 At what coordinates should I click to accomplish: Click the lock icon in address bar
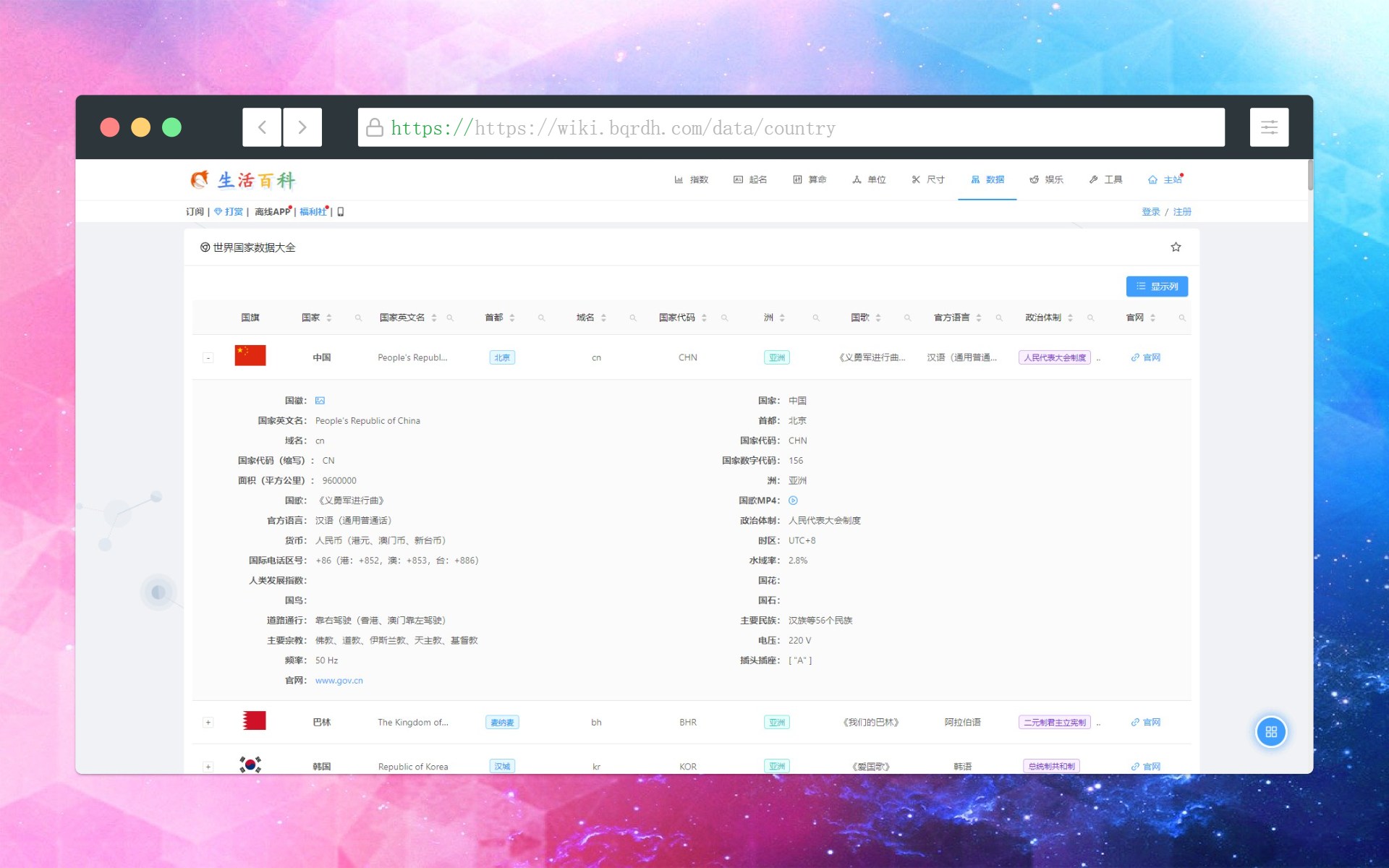pos(374,127)
